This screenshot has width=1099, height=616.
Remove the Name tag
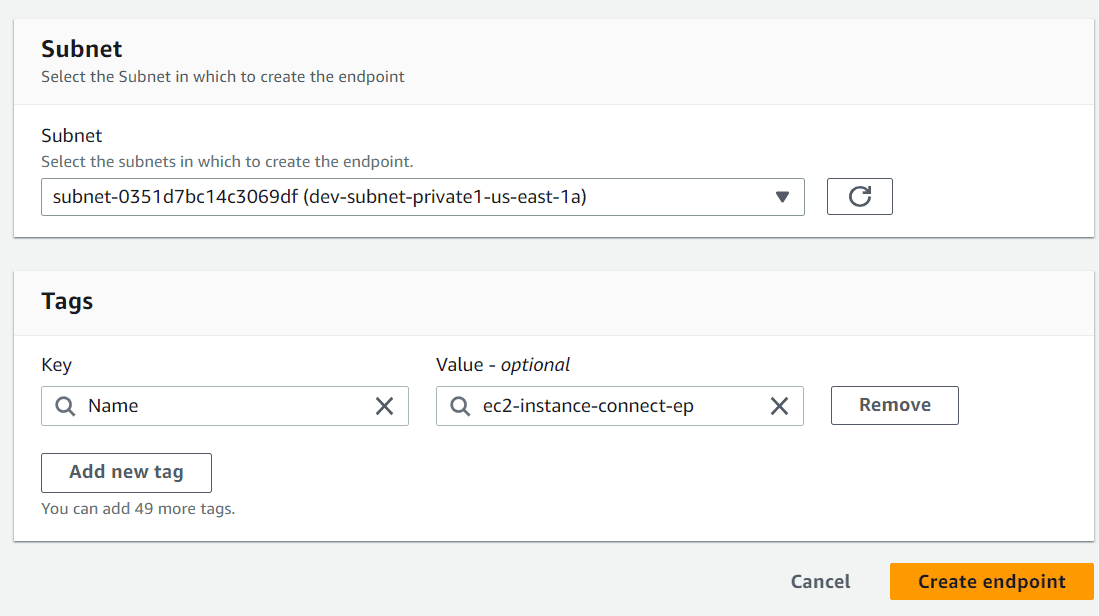[x=894, y=405]
